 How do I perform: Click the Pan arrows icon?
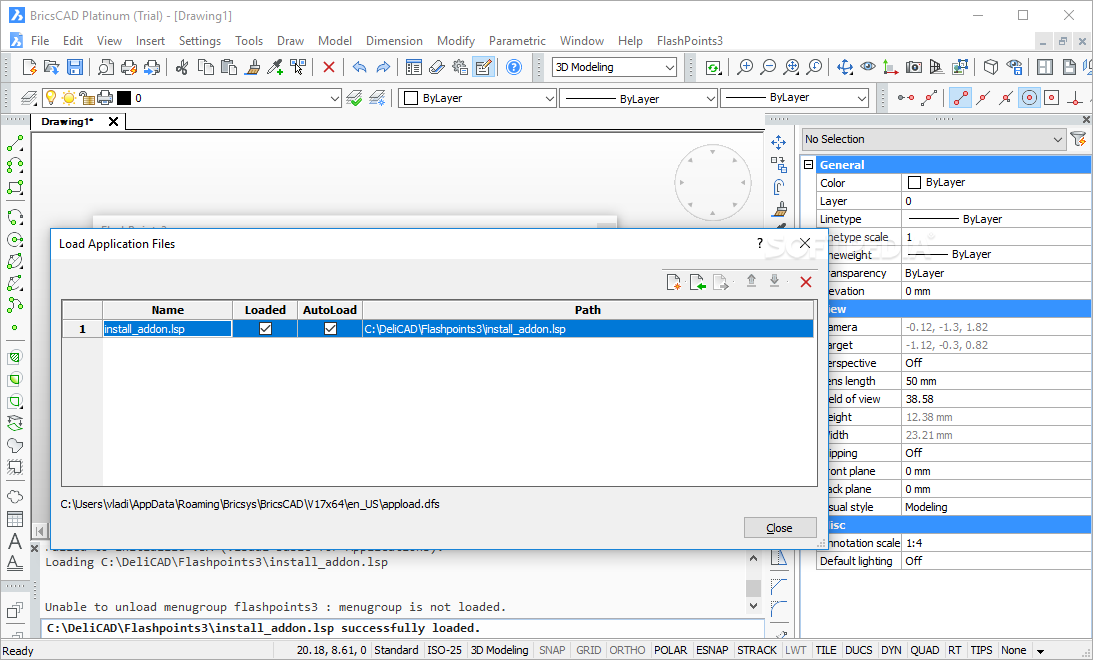click(845, 67)
